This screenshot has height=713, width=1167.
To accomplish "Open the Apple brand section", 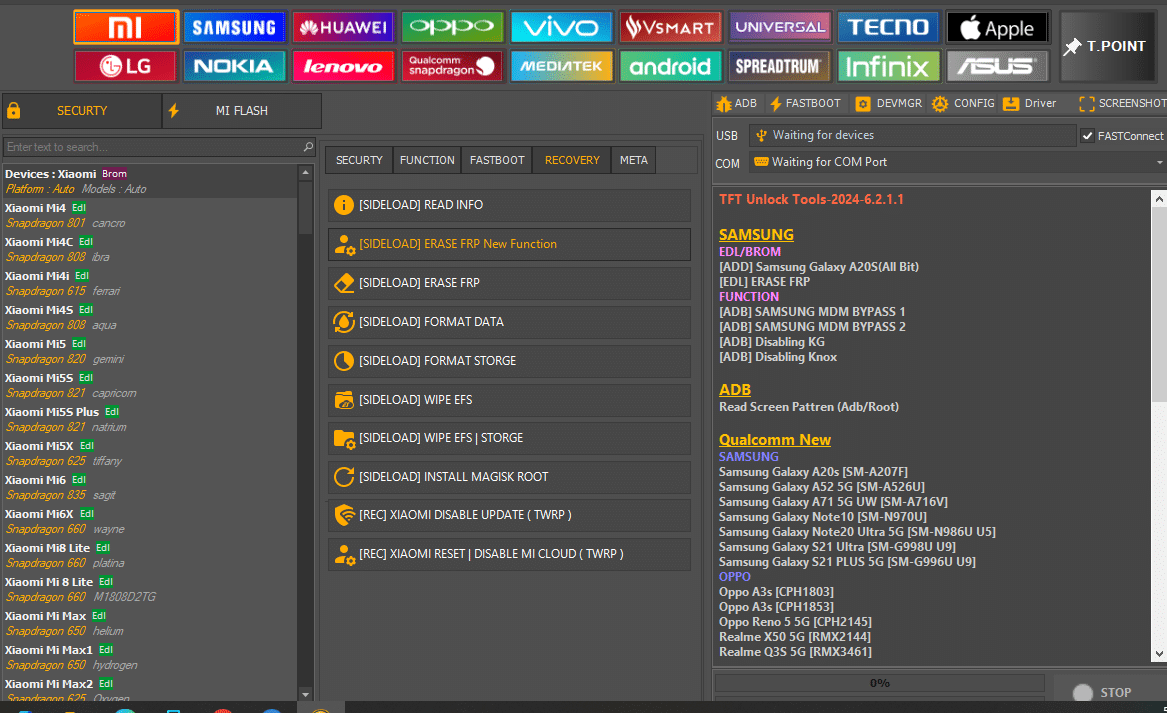I will pos(997,27).
